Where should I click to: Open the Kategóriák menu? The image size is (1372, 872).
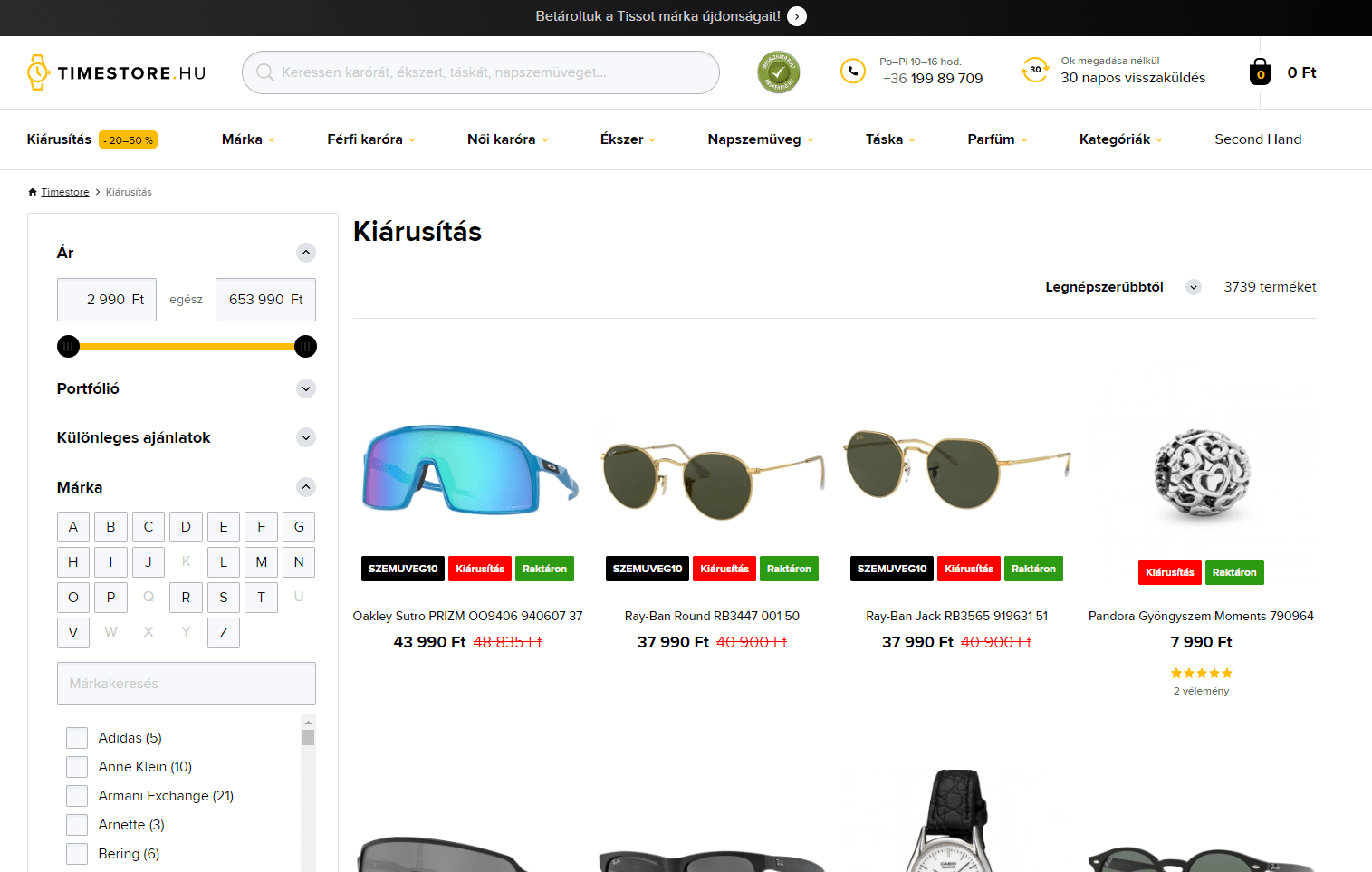(x=1120, y=139)
